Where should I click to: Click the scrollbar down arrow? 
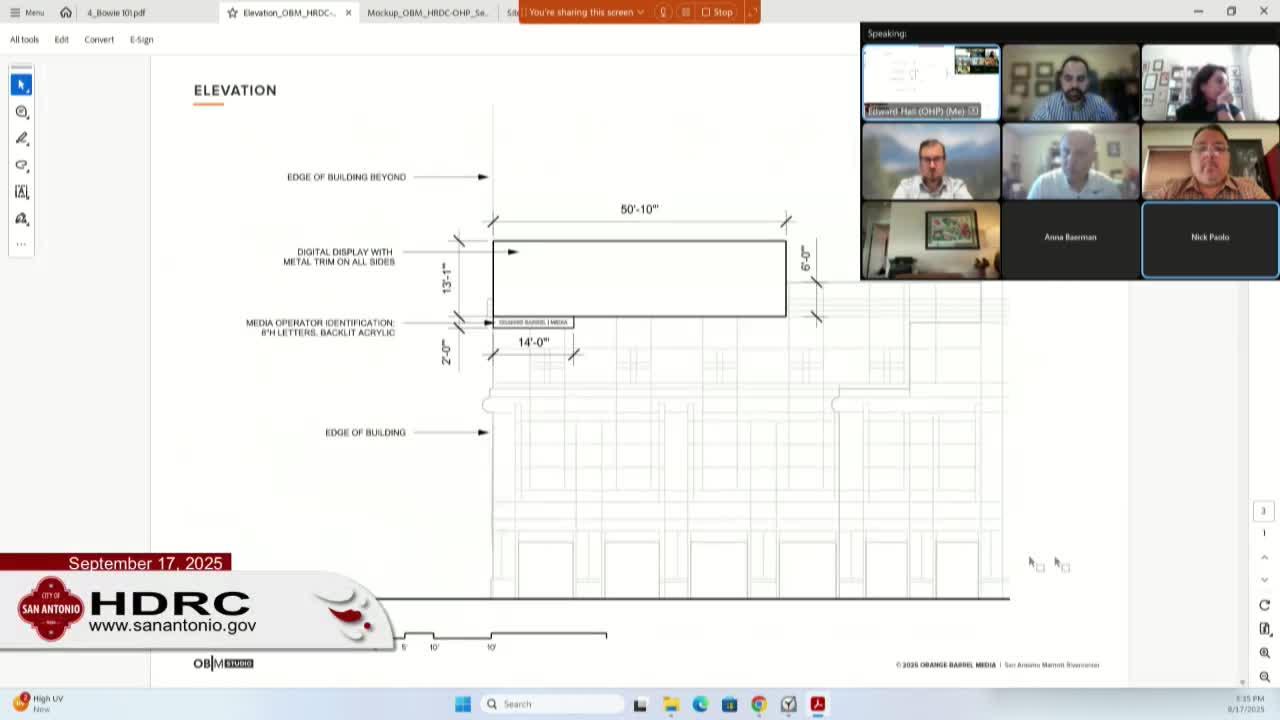coord(1243,682)
